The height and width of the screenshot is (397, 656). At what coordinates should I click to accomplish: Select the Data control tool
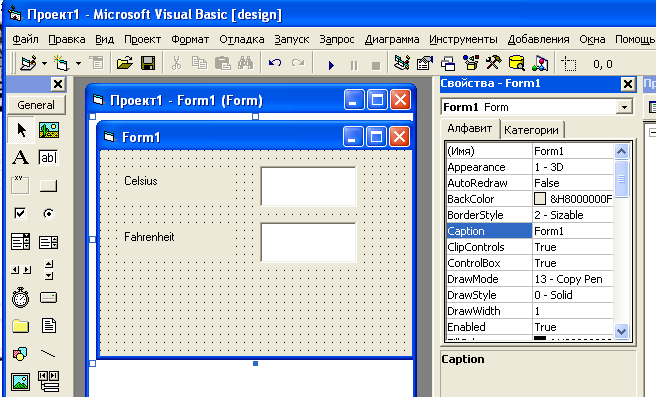tap(49, 382)
